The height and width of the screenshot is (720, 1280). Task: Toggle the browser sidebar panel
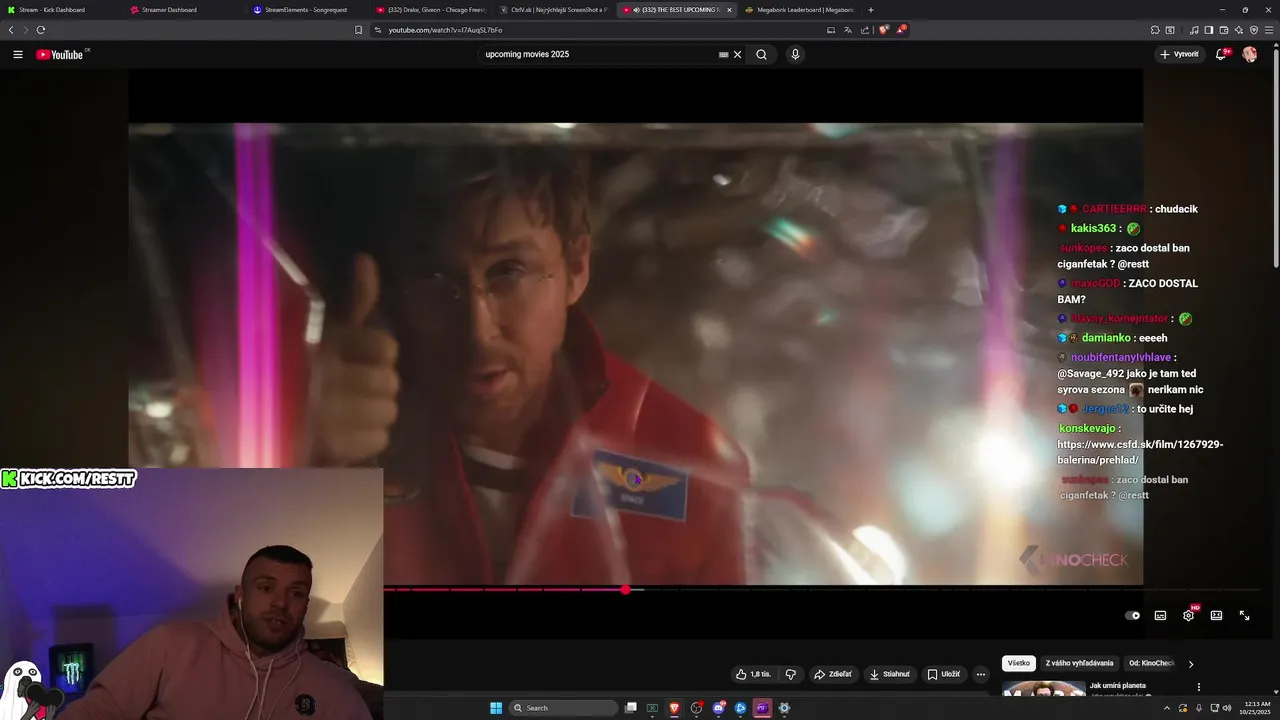[x=1208, y=30]
